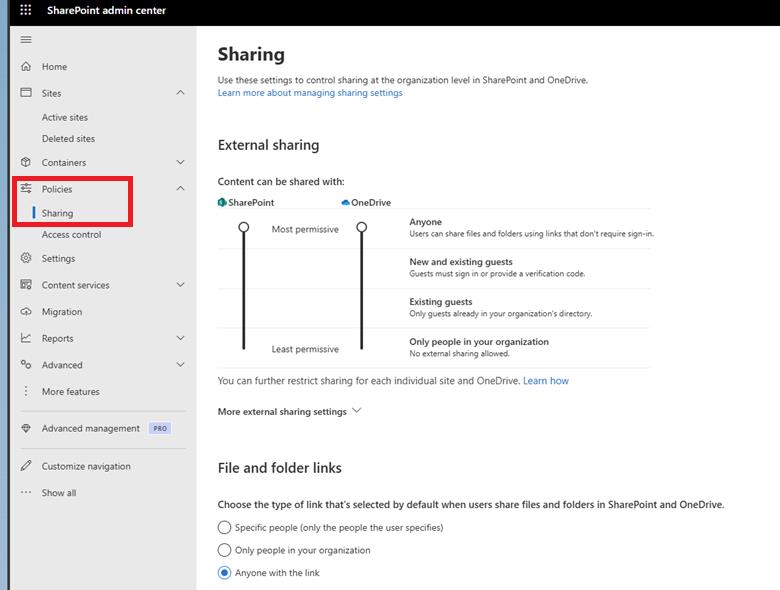The width and height of the screenshot is (780, 590).
Task: Collapse the Sites section chevron
Action: 180,93
